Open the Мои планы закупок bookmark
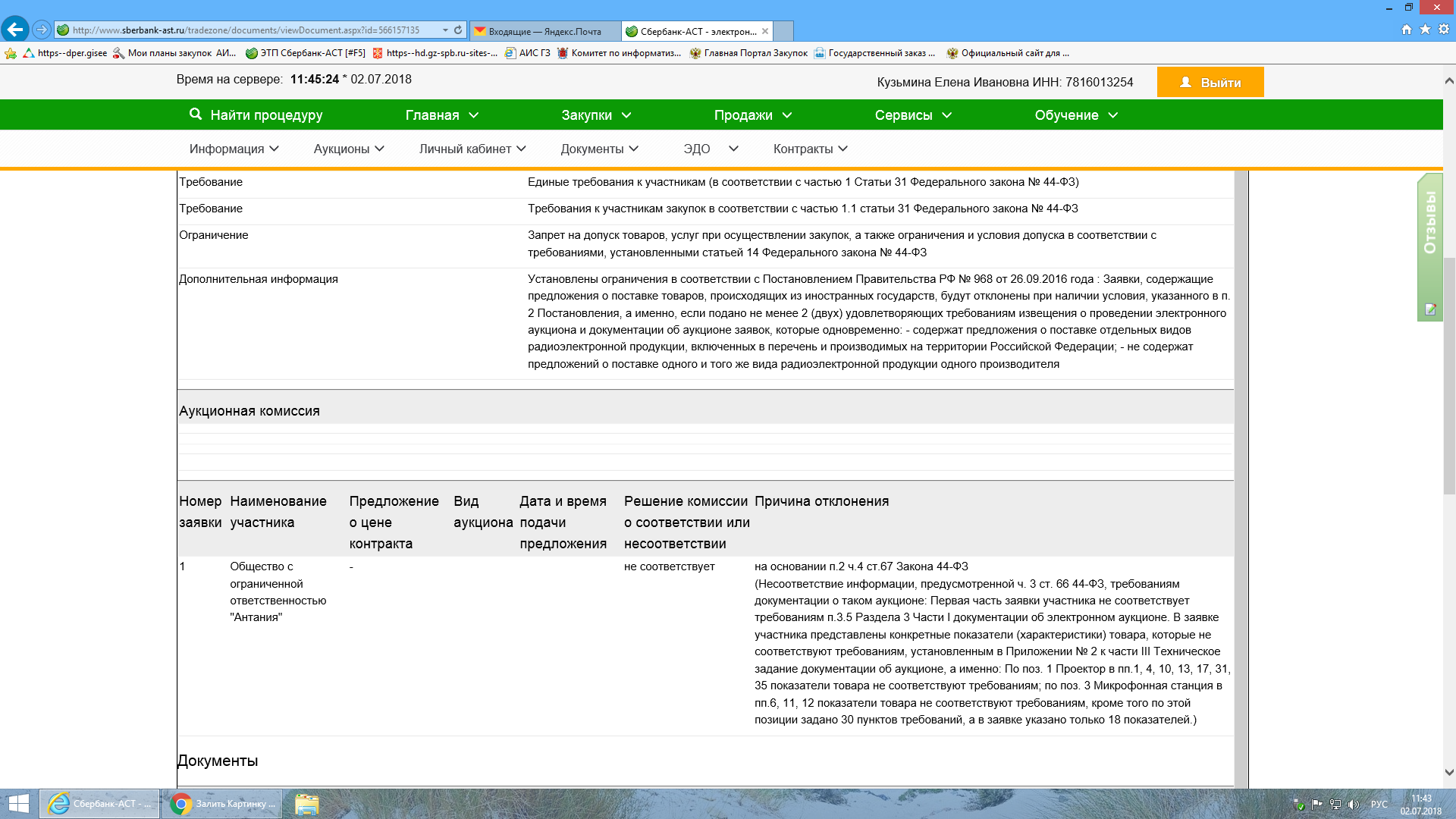 tap(174, 53)
